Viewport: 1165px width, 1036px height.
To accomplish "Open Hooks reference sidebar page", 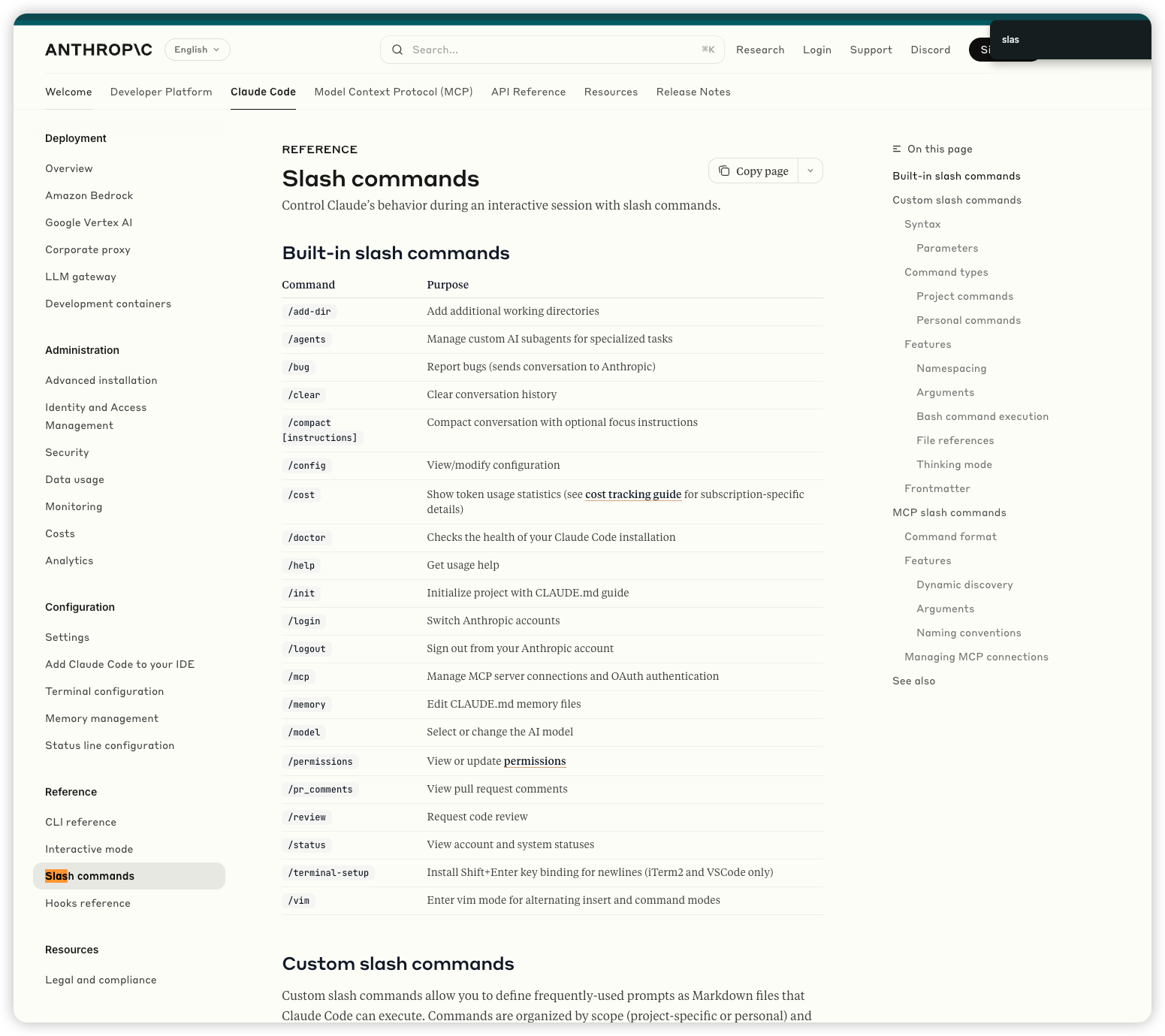I will click(x=88, y=903).
